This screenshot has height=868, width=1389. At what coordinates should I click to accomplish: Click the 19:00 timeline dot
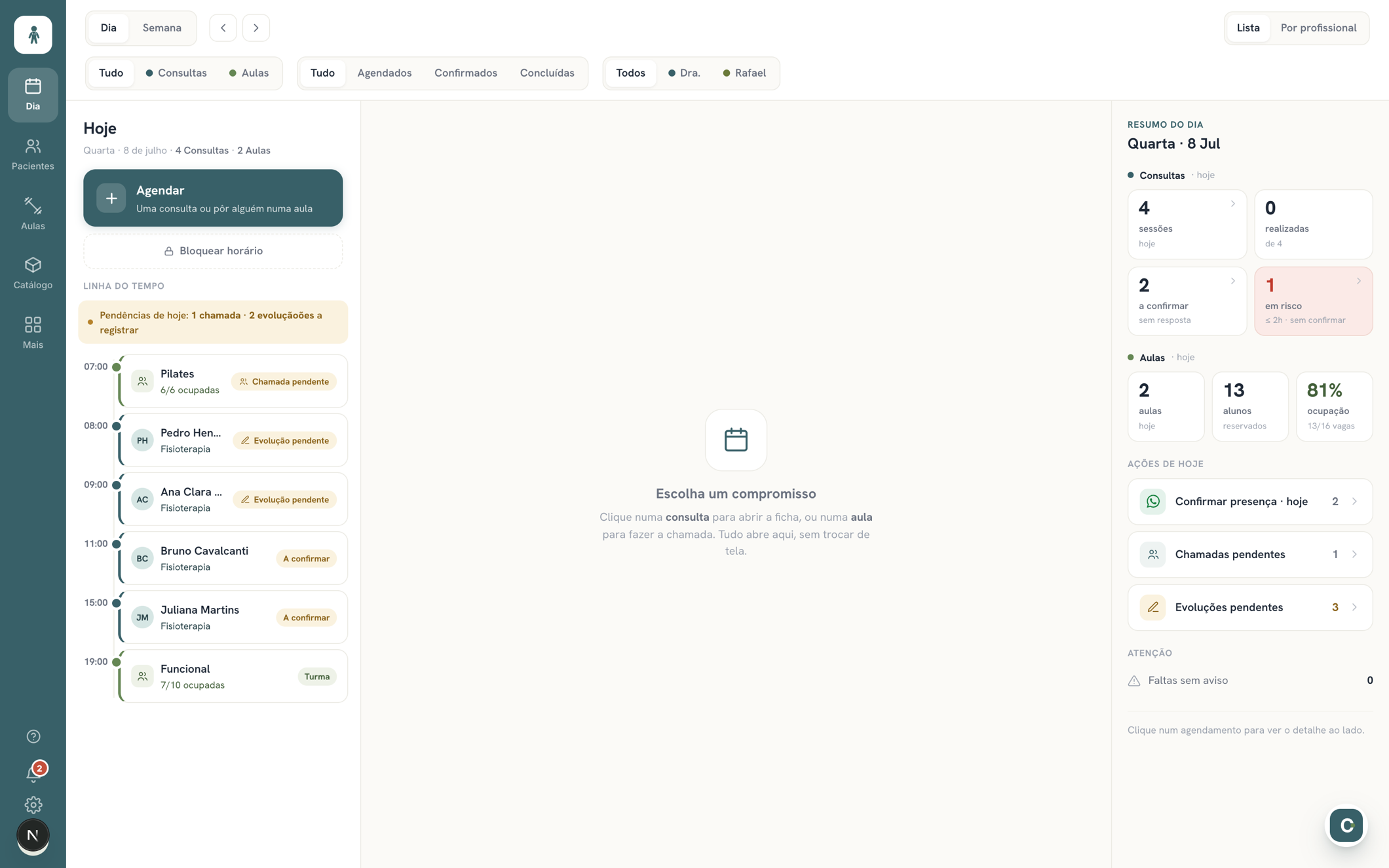(116, 662)
